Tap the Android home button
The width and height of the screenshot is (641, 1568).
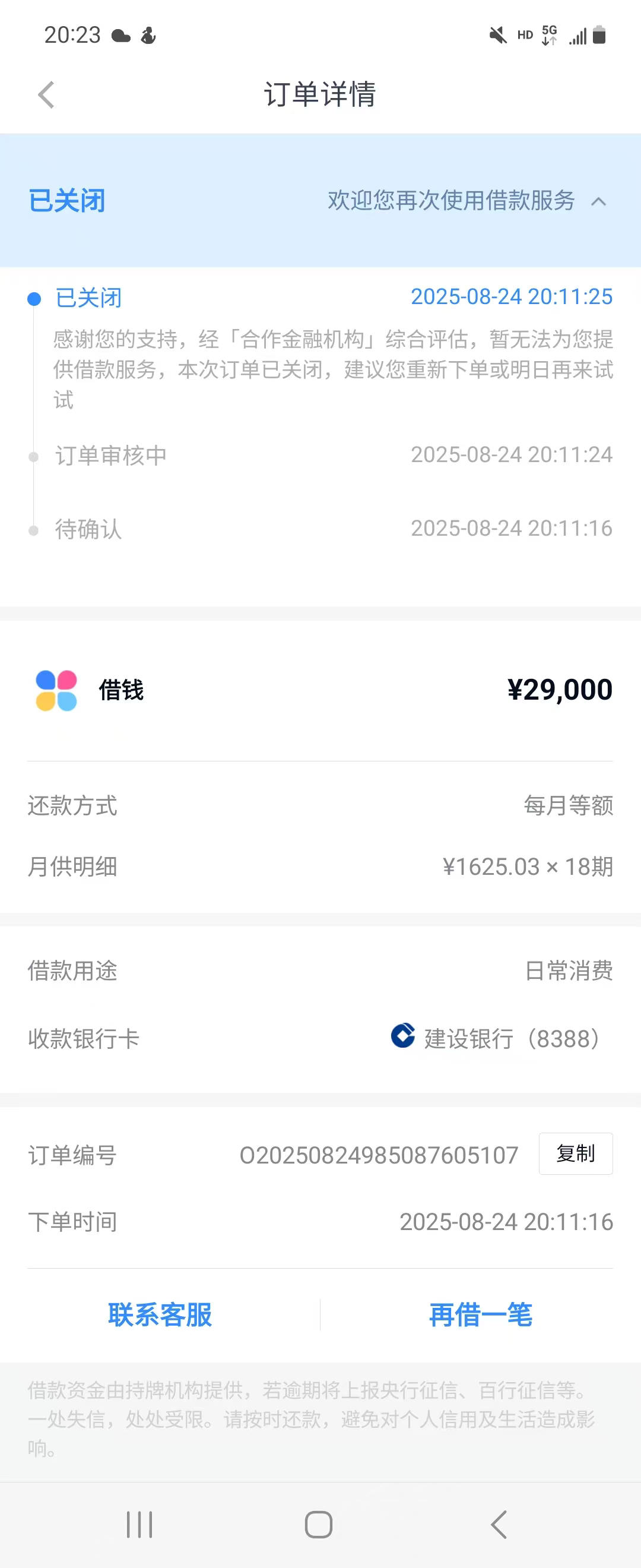pos(319,1525)
